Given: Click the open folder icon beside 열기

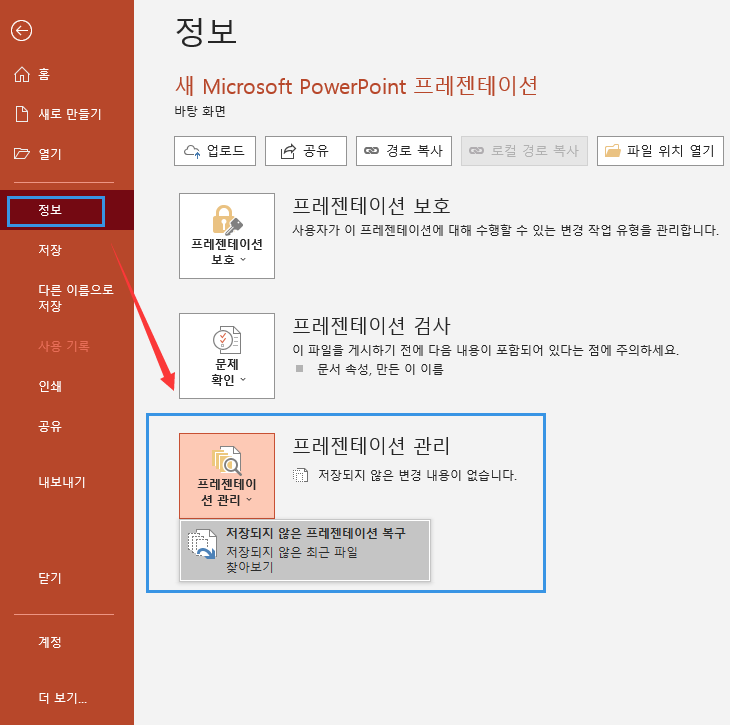Looking at the screenshot, I should coord(22,153).
